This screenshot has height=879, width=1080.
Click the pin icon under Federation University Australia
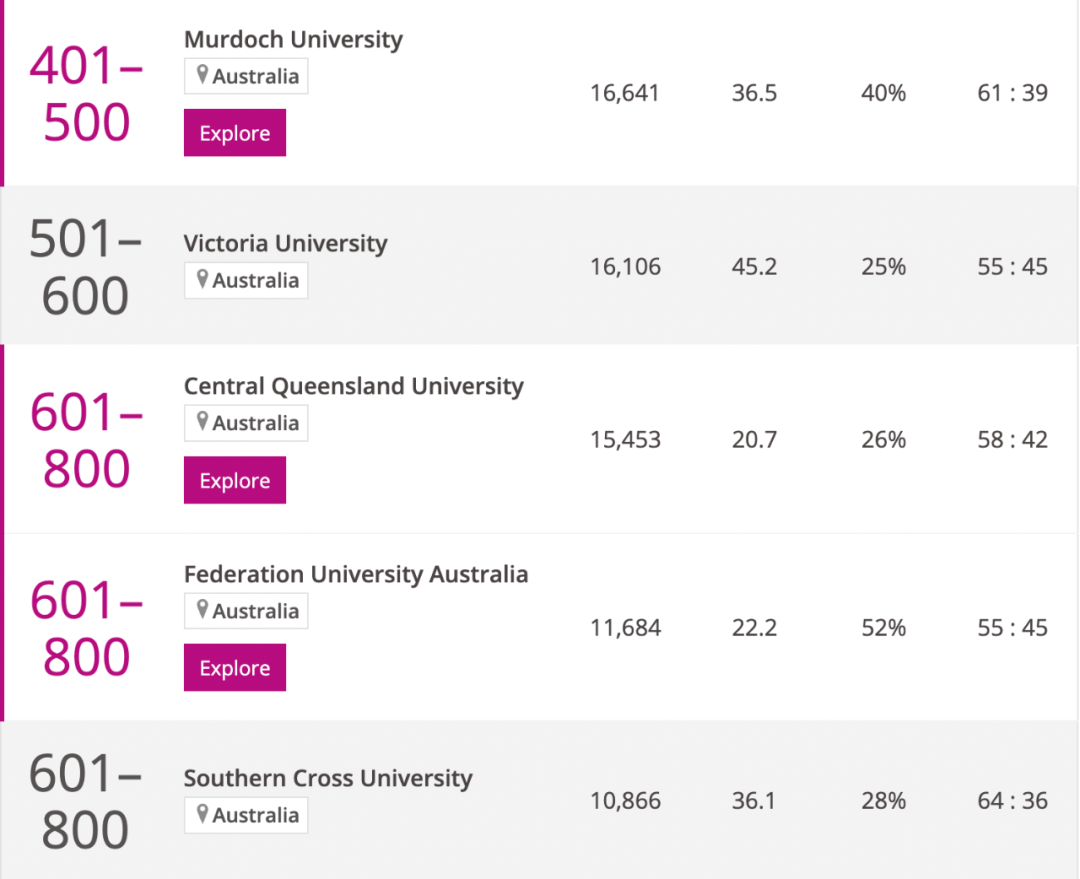point(202,610)
